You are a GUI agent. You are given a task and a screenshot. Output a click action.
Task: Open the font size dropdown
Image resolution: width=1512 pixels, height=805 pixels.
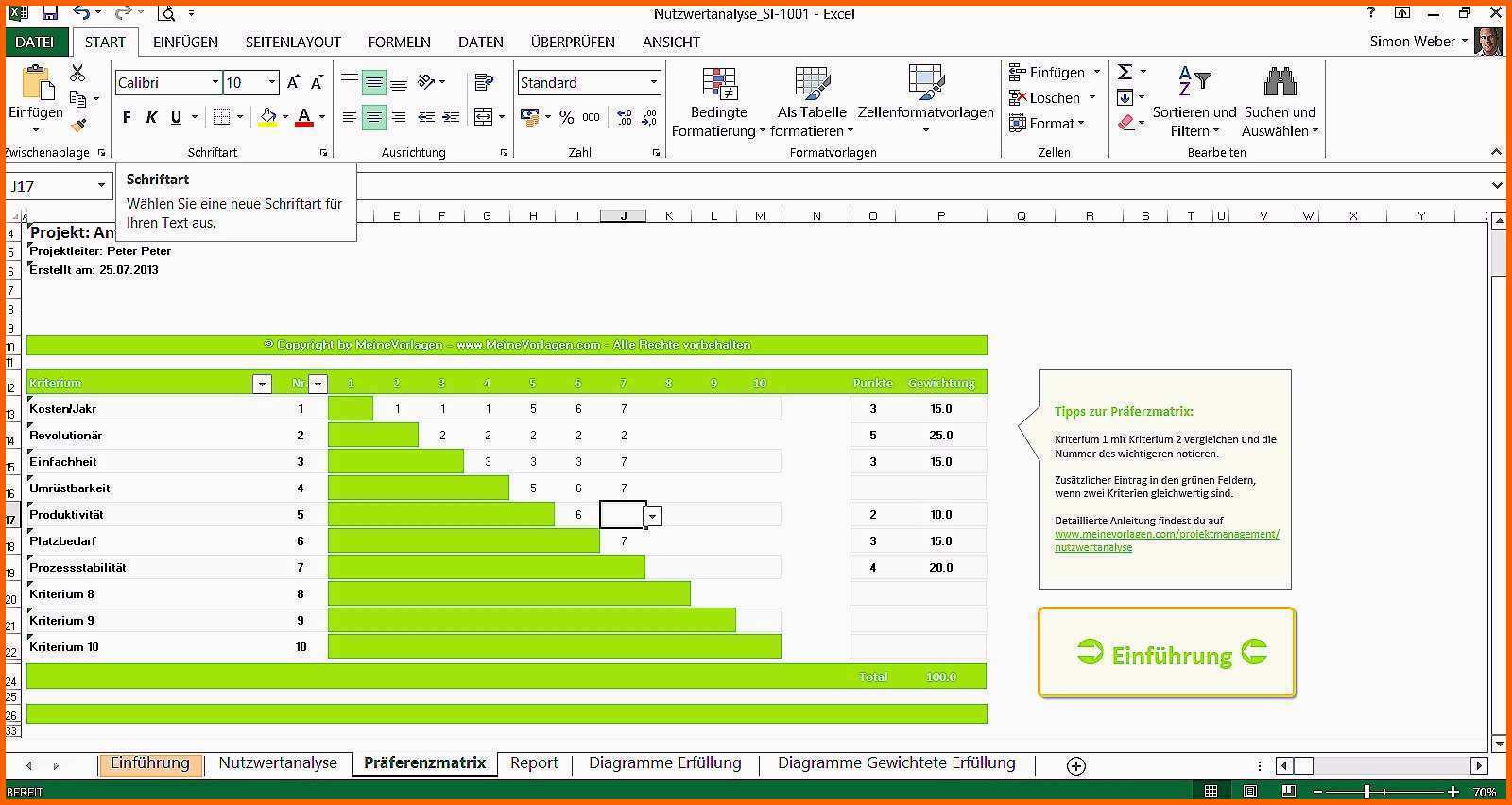pyautogui.click(x=272, y=83)
